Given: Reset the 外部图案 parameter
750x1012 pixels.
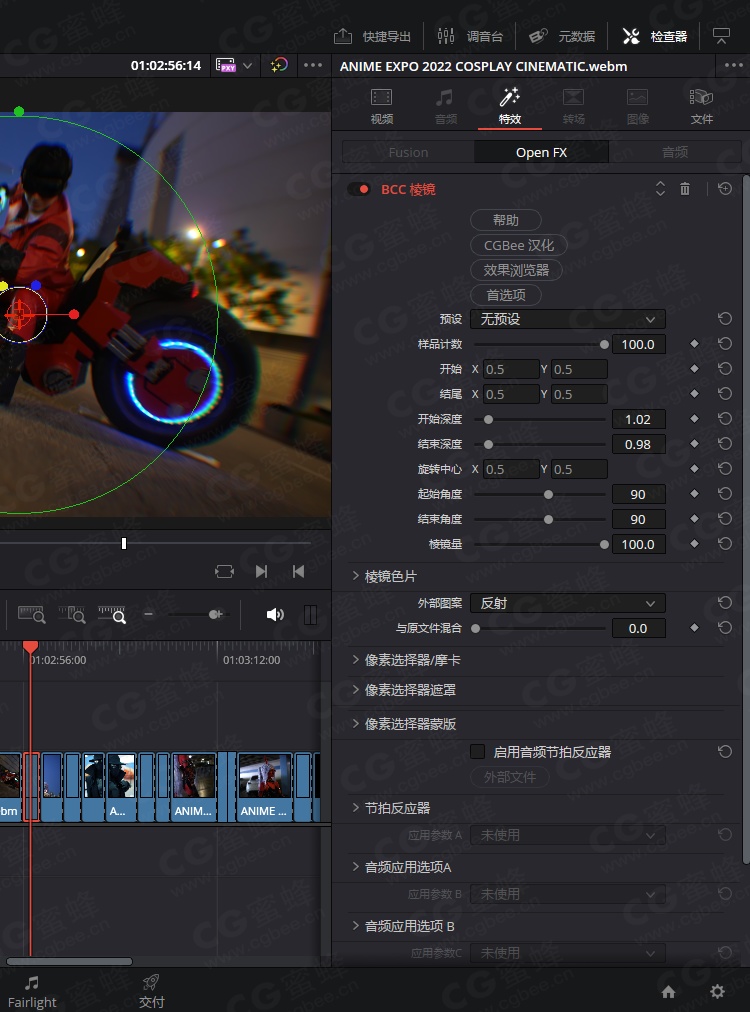Looking at the screenshot, I should click(725, 603).
